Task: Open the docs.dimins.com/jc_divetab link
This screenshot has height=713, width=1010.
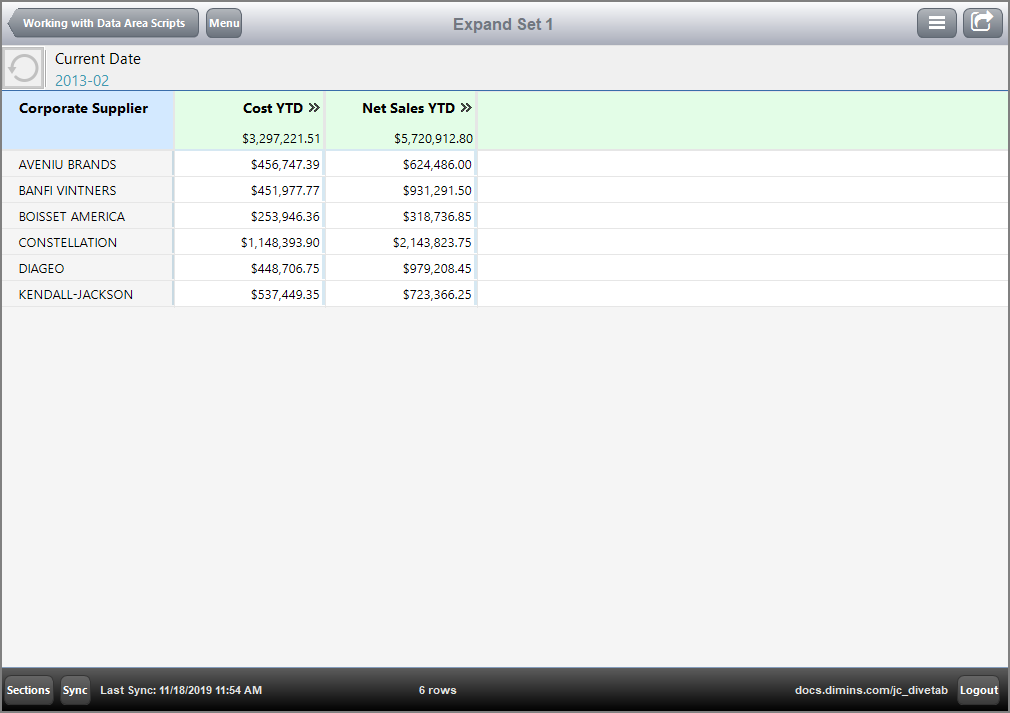Action: click(x=870, y=690)
